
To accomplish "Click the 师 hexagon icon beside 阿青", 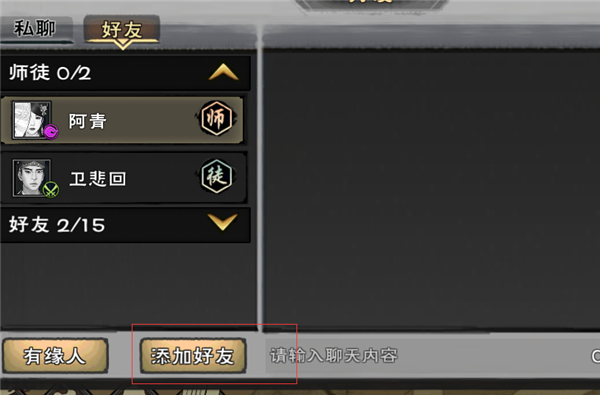I will tap(217, 119).
